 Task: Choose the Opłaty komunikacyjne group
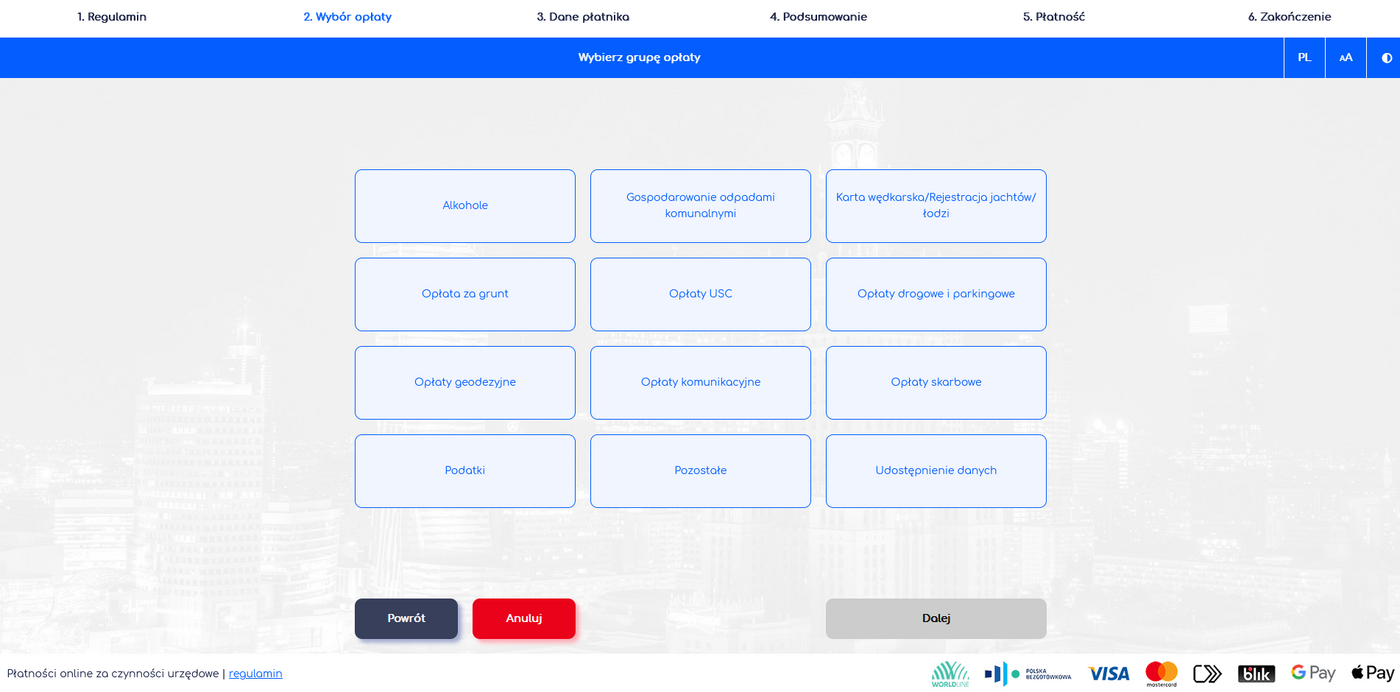click(x=700, y=382)
